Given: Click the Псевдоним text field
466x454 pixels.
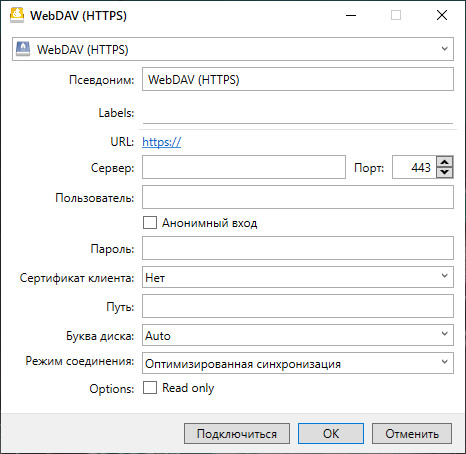Looking at the screenshot, I should (x=298, y=79).
